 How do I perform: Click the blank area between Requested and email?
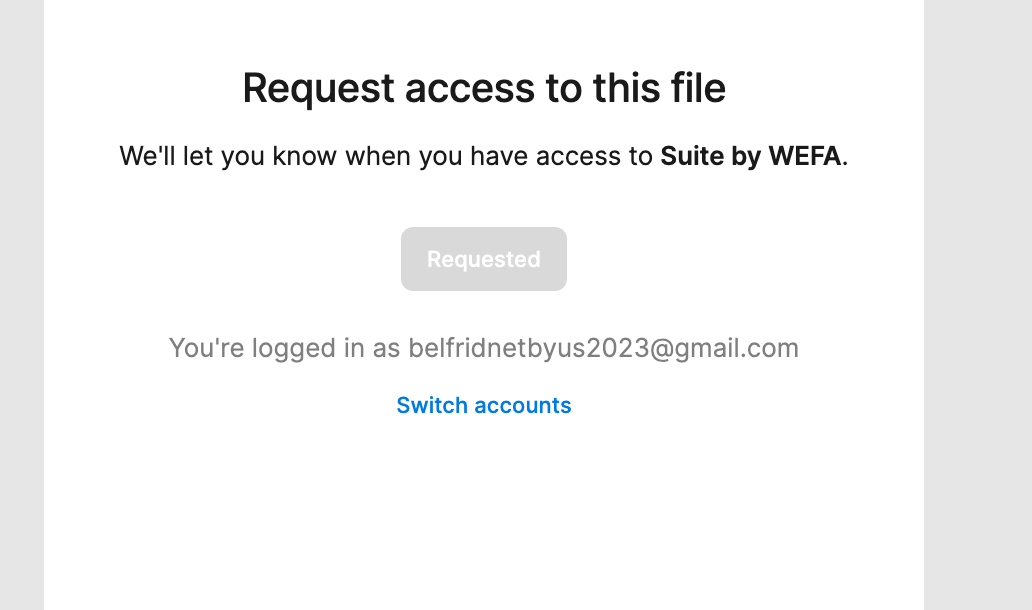pos(484,312)
